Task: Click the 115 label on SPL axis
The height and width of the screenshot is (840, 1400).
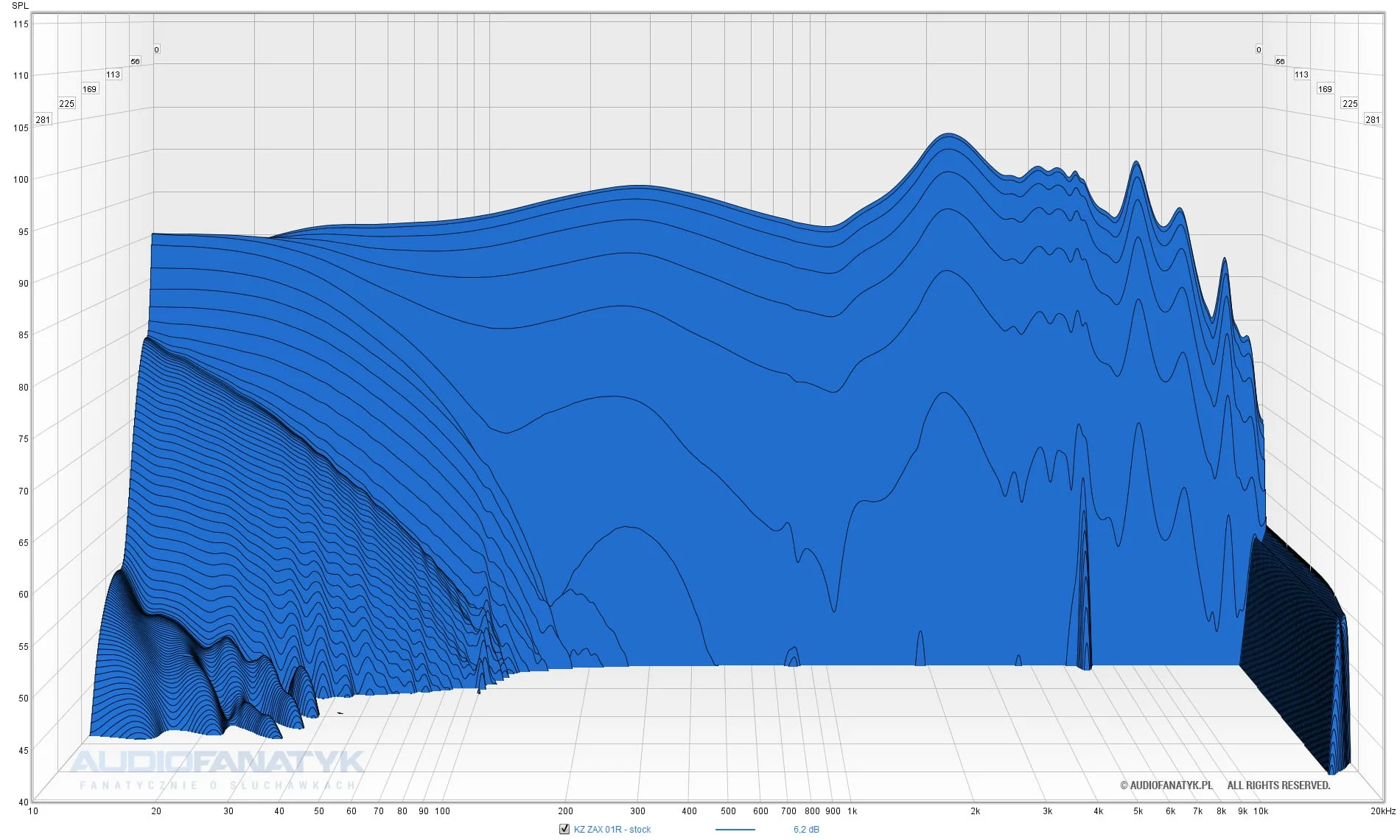Action: (x=21, y=24)
